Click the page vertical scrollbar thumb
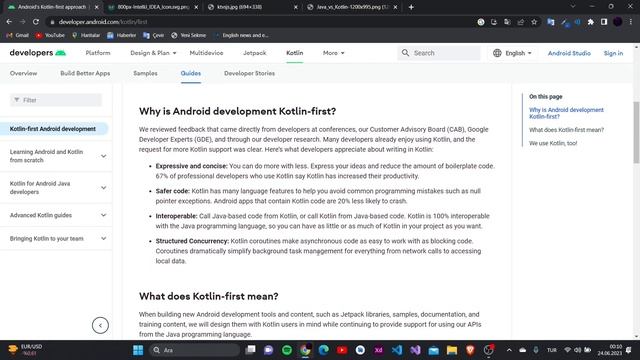 pos(636,133)
